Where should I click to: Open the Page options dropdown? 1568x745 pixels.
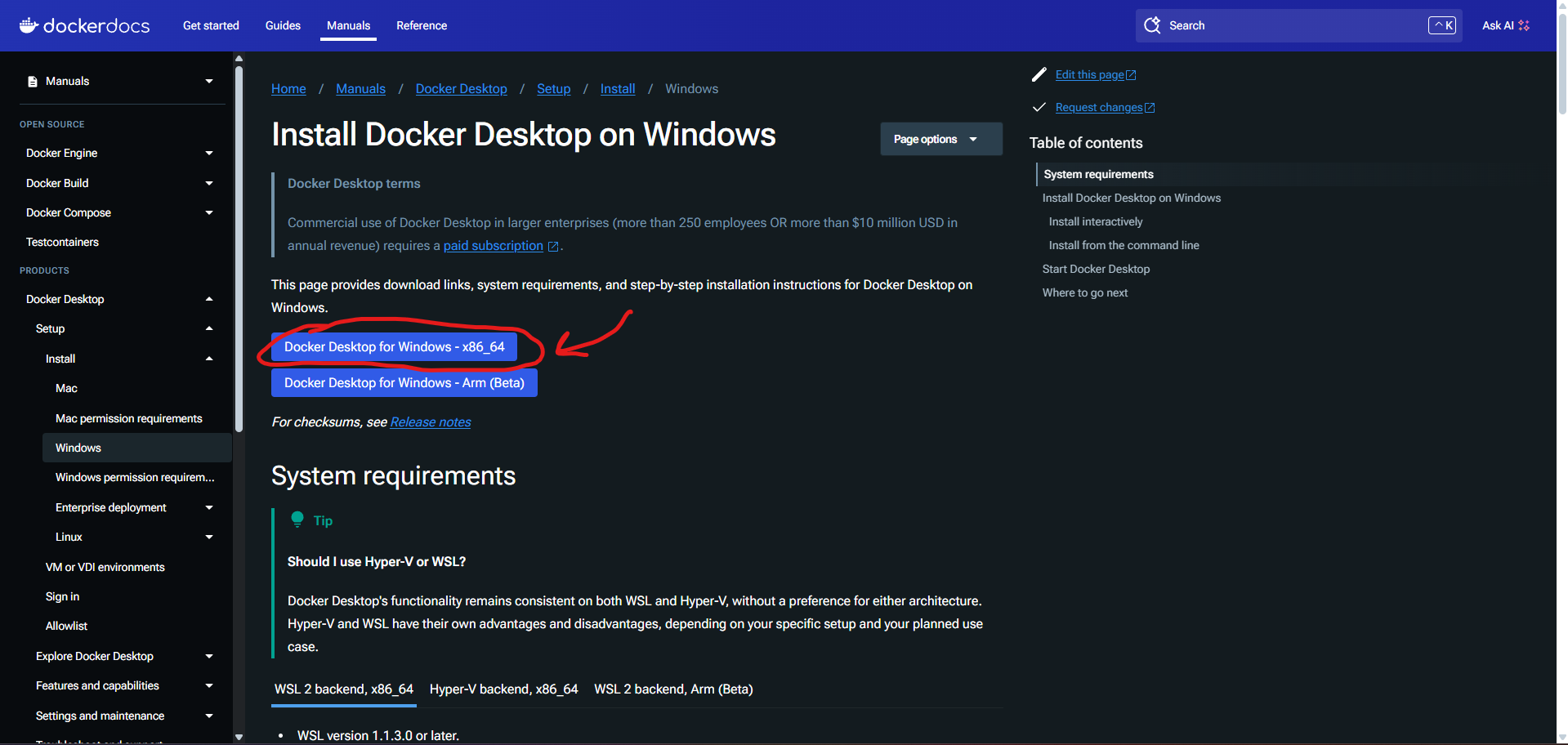pyautogui.click(x=941, y=139)
